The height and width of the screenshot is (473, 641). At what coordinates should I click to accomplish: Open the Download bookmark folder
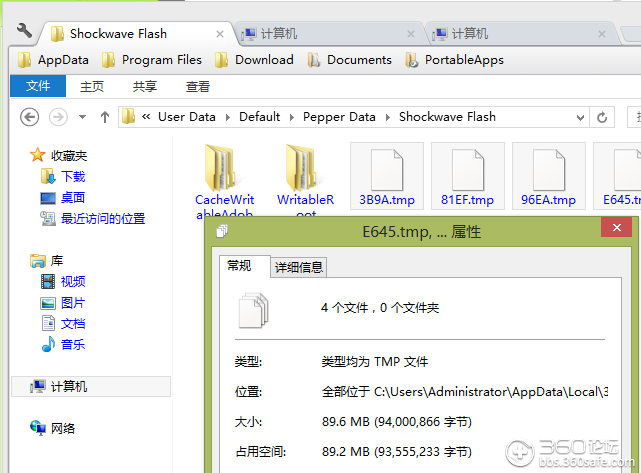point(254,60)
